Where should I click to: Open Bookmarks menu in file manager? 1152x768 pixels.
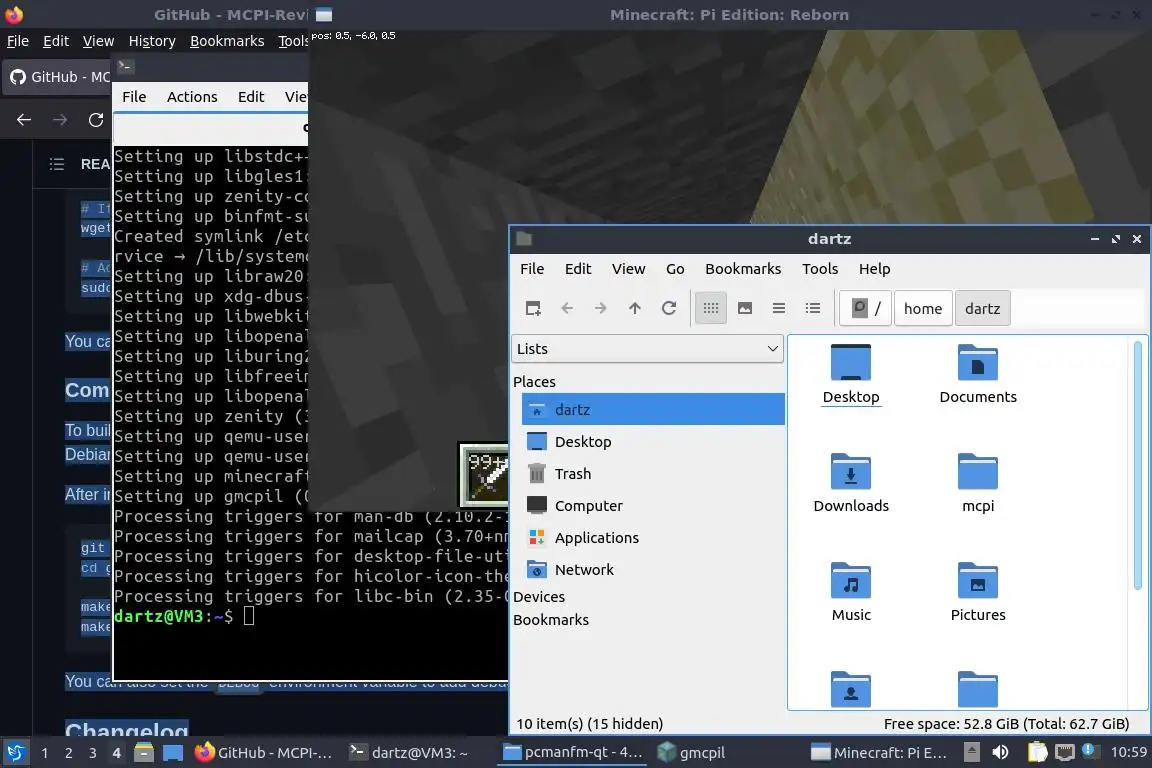(743, 268)
